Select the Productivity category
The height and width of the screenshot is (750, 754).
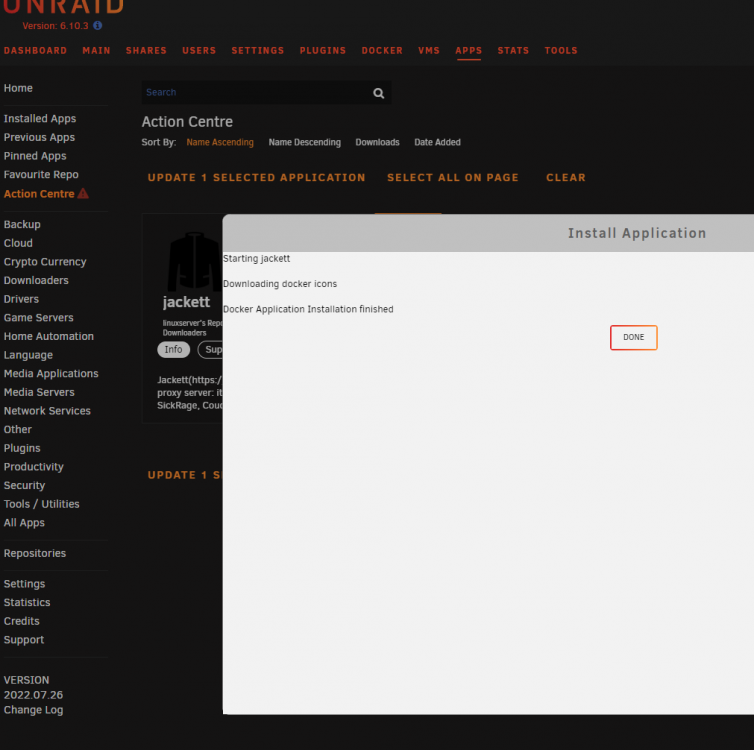pos(34,467)
